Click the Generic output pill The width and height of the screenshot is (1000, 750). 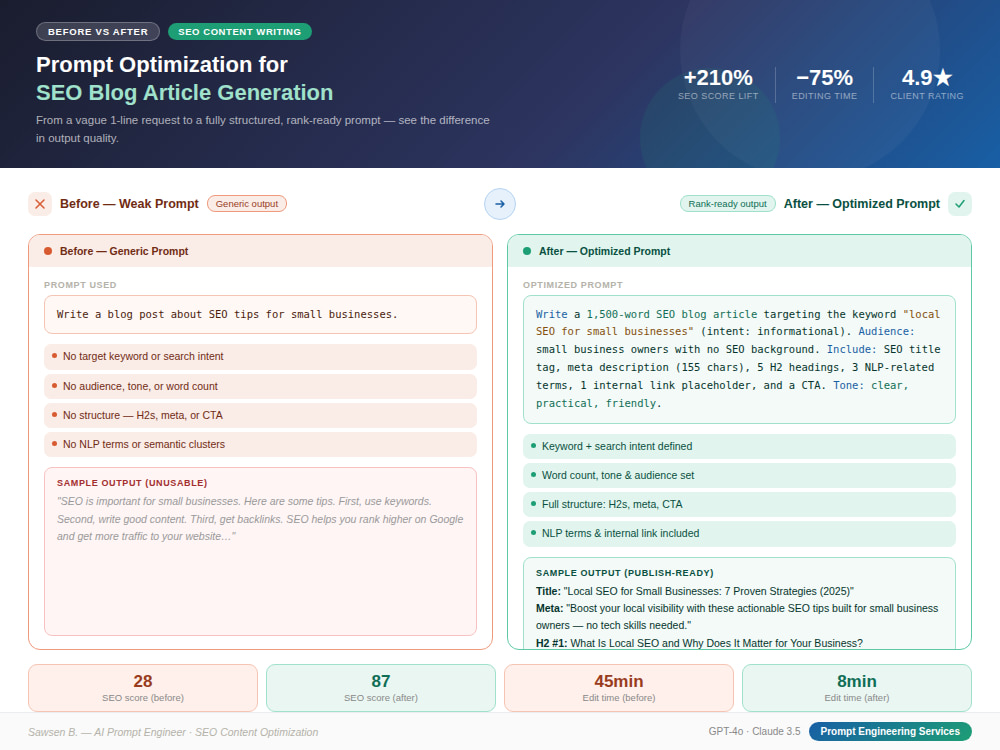[247, 204]
